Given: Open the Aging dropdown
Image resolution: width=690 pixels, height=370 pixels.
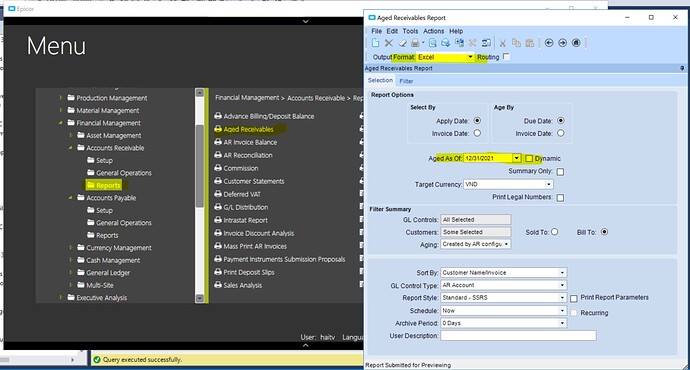Looking at the screenshot, I should point(506,244).
